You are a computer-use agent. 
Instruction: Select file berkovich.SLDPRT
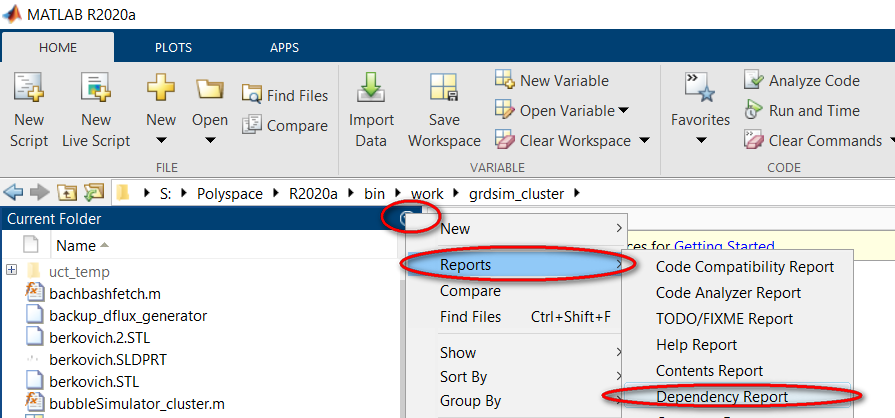[108, 360]
